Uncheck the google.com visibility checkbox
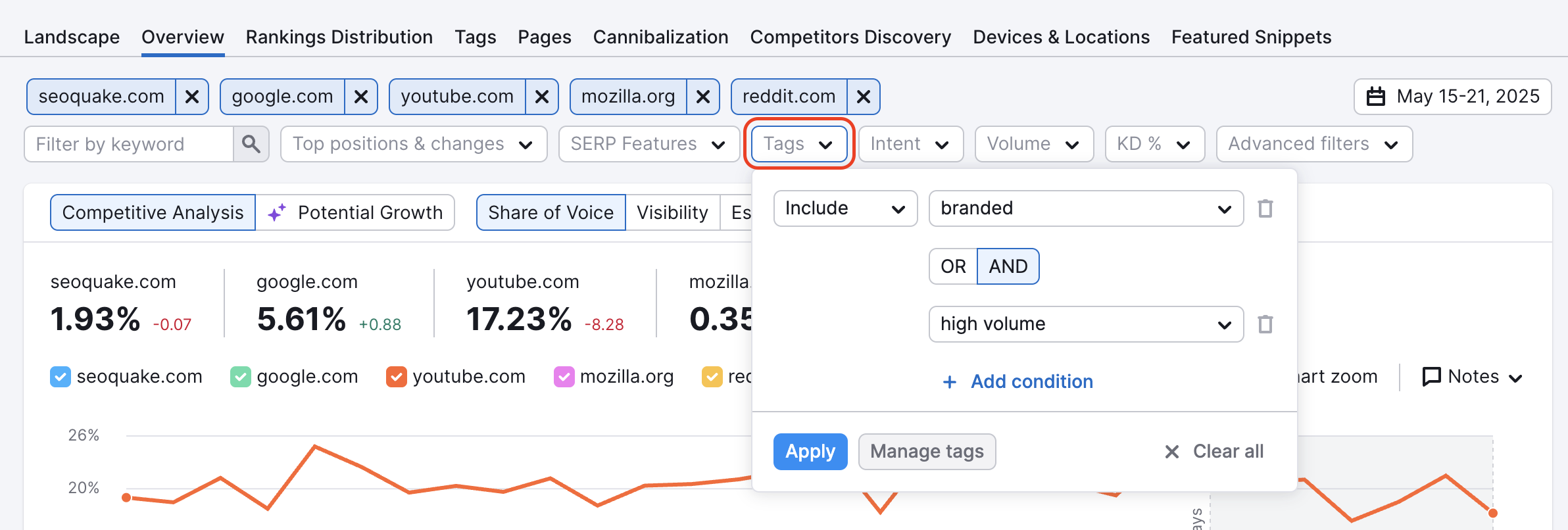The image size is (1568, 530). pyautogui.click(x=241, y=376)
